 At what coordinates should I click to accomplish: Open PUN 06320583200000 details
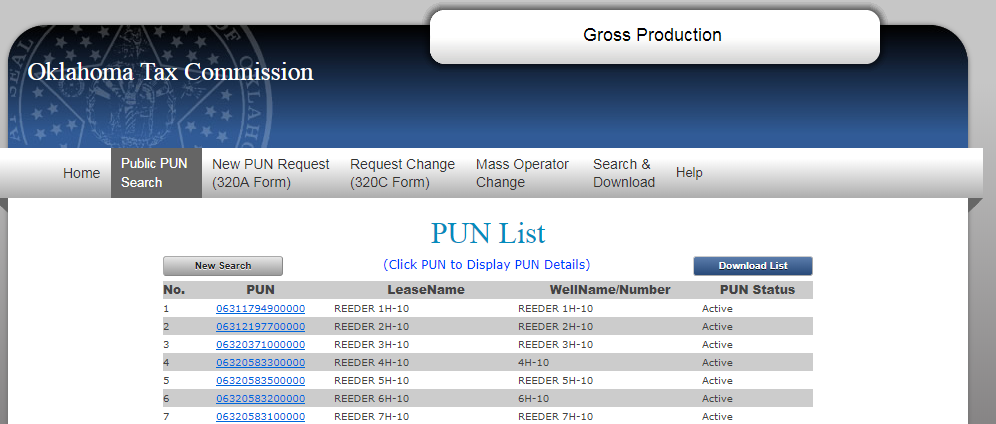tap(260, 399)
